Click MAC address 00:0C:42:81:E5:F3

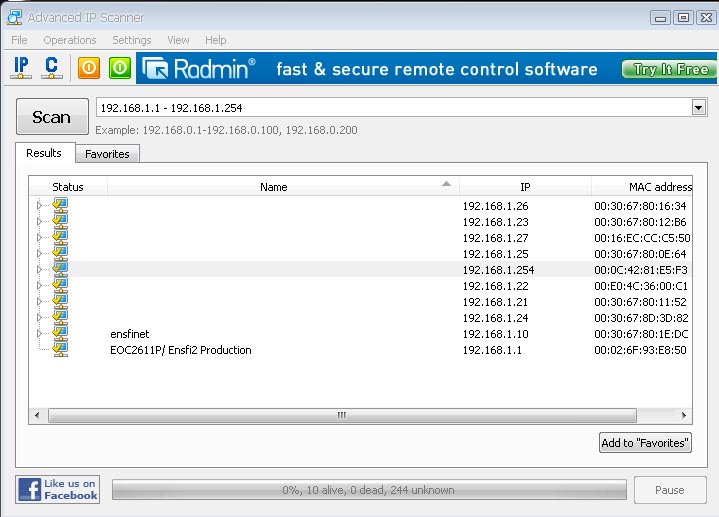pos(641,270)
